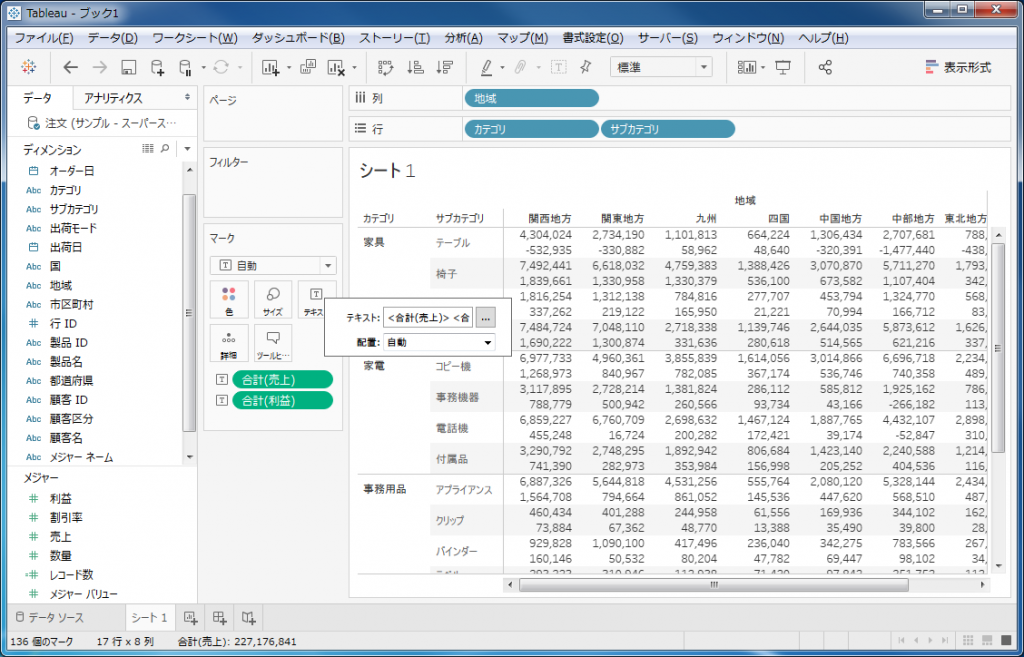Screen dimensions: 1024x657
Task: Open the 詳細 (Detail) marks button
Action: (229, 343)
